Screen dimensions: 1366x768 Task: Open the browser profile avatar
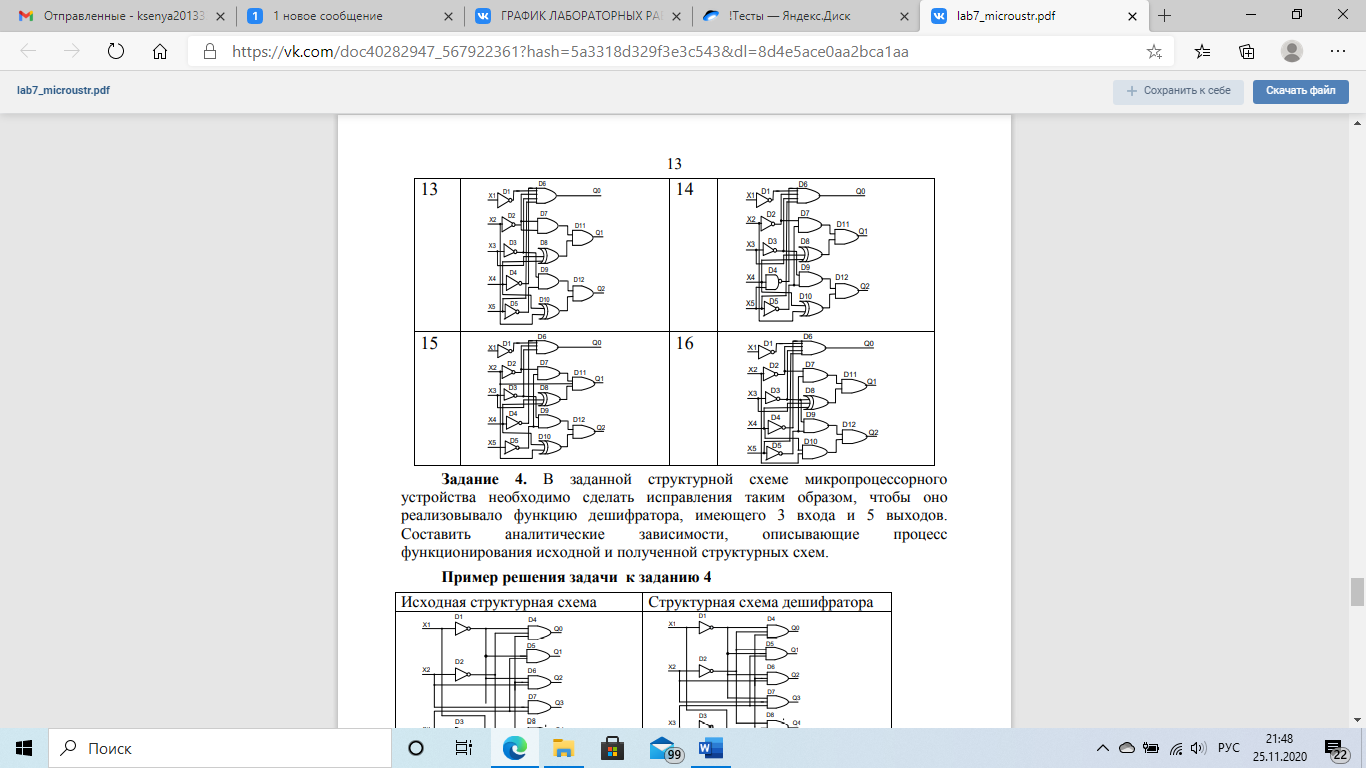[x=1292, y=52]
